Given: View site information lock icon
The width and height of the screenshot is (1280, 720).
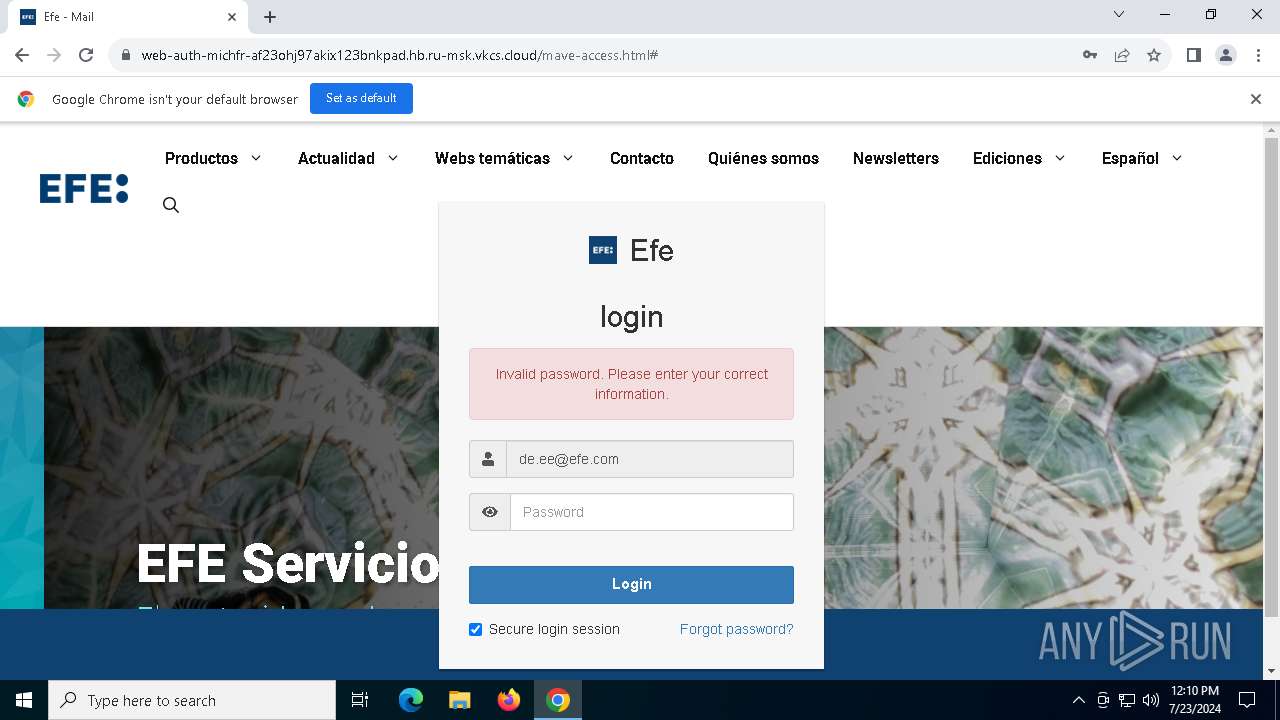Looking at the screenshot, I should point(125,55).
